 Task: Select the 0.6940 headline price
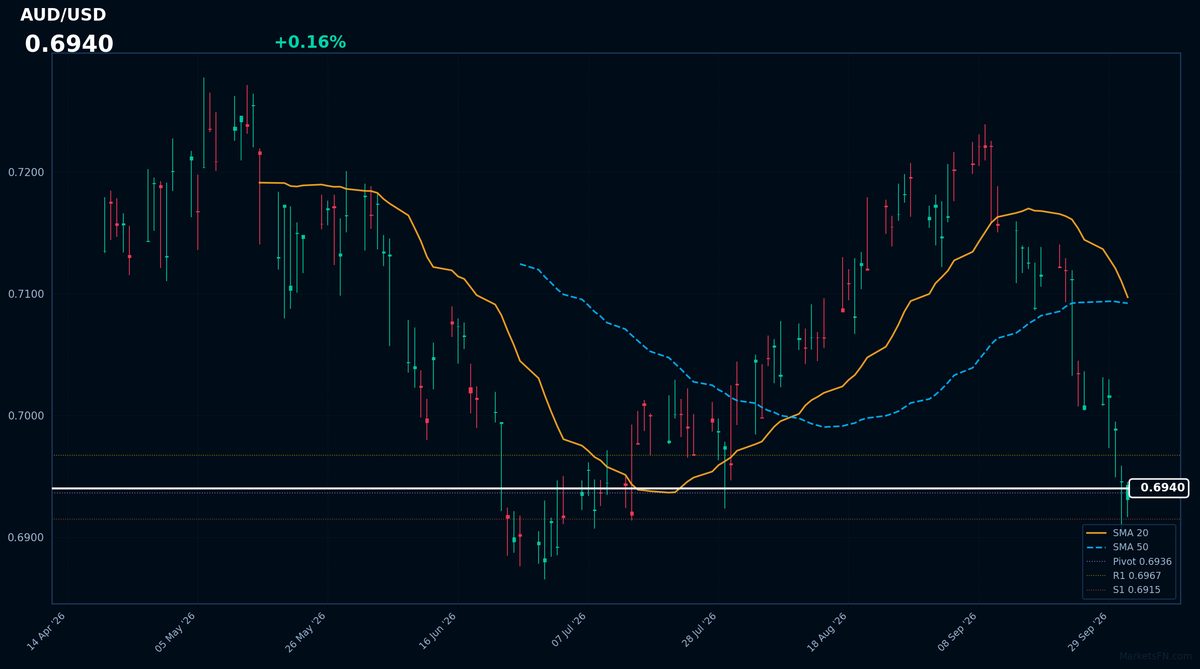point(69,44)
